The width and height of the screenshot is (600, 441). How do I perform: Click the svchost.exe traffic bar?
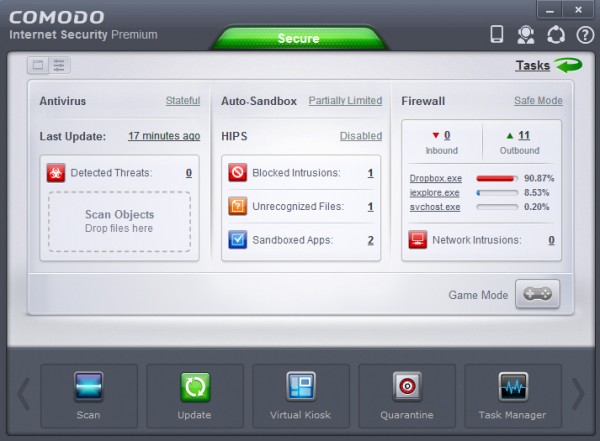coord(497,207)
